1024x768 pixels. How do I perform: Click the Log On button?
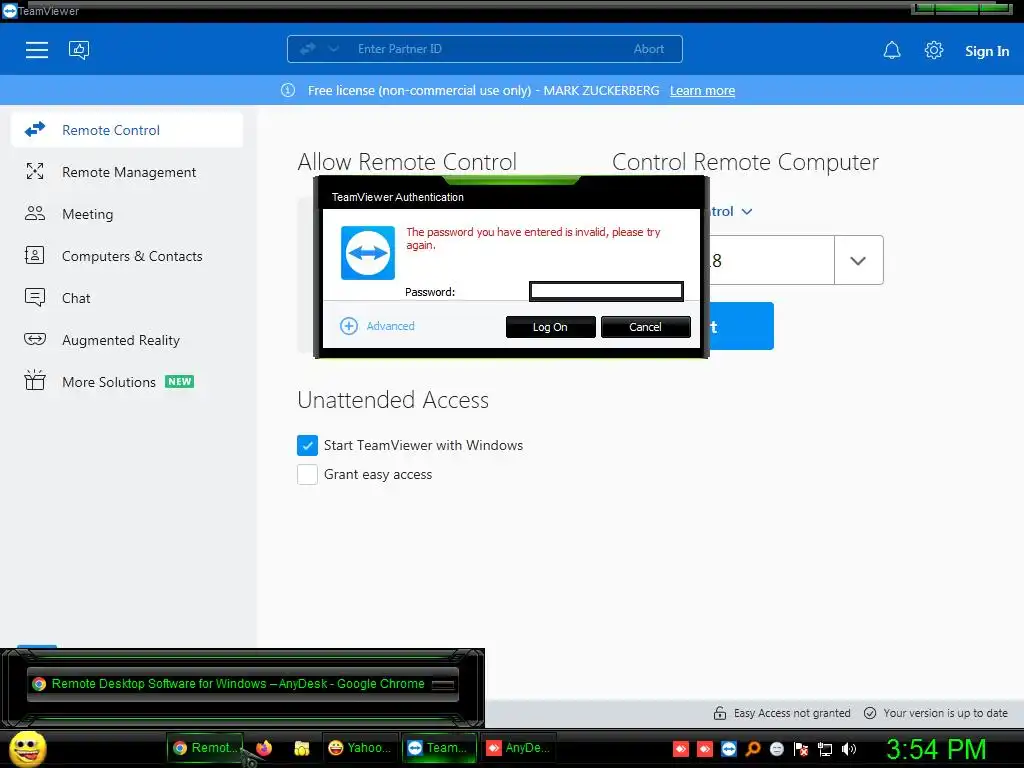pos(551,327)
